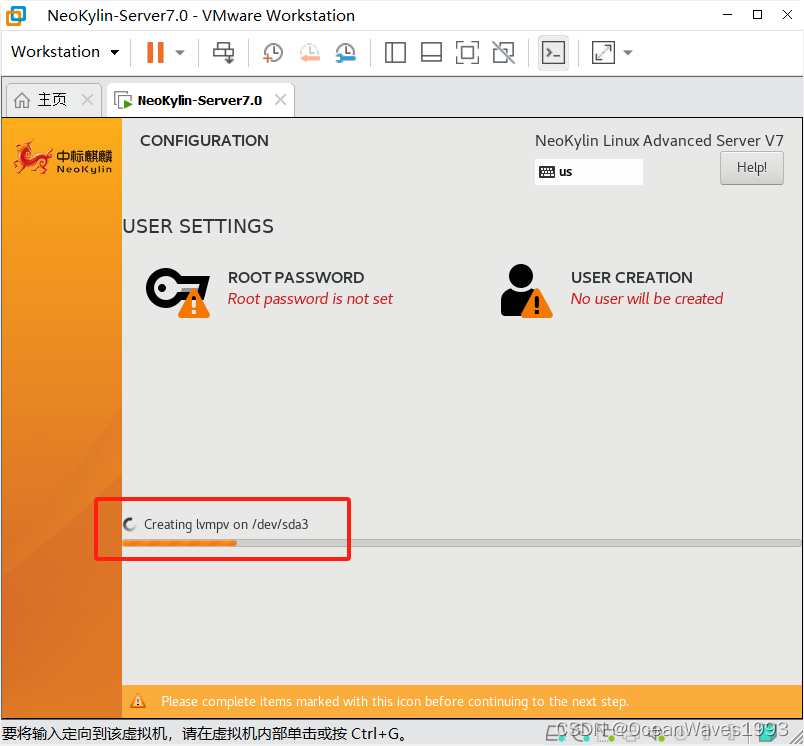
Task: Minimize the VMware Workstation window
Action: pos(727,15)
